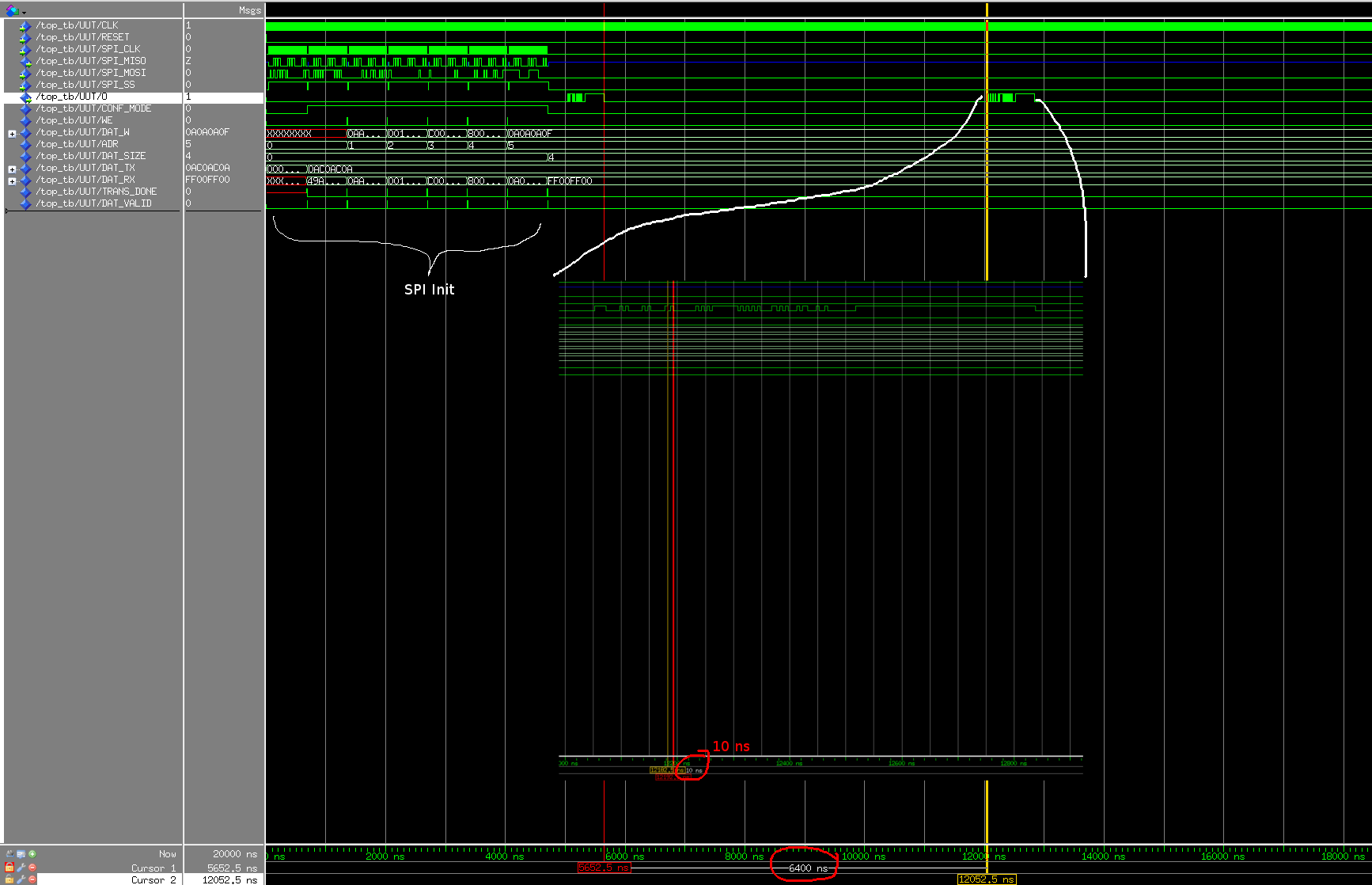
Task: Select the /top_tb/UUT/ADR signal name
Action: click(x=77, y=144)
